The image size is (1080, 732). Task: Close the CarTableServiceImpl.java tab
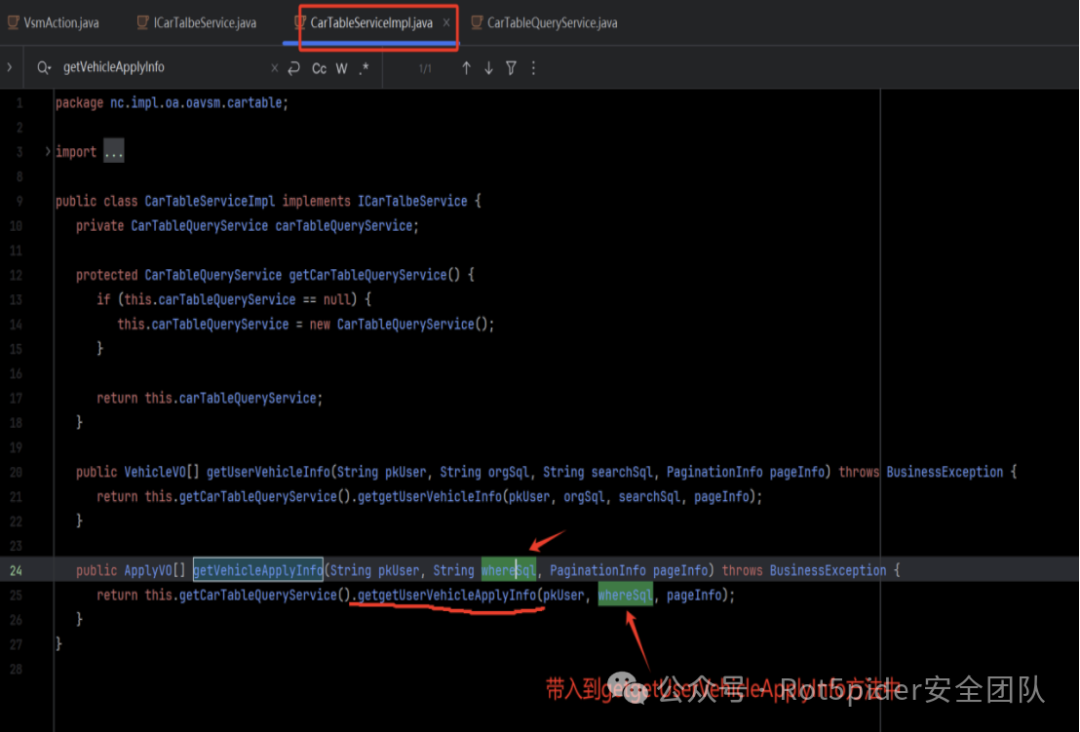coord(446,23)
